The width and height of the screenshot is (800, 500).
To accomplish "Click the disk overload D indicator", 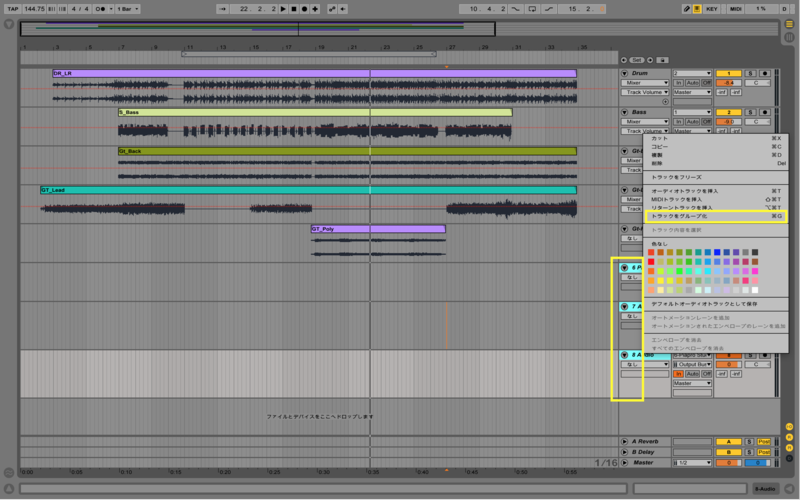I will (785, 9).
